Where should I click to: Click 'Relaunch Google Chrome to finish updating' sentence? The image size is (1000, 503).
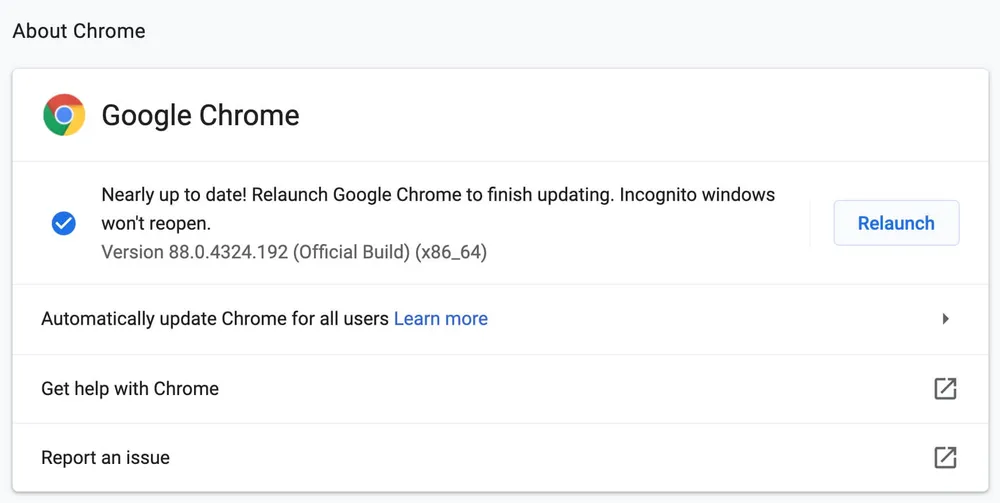pyautogui.click(x=432, y=194)
